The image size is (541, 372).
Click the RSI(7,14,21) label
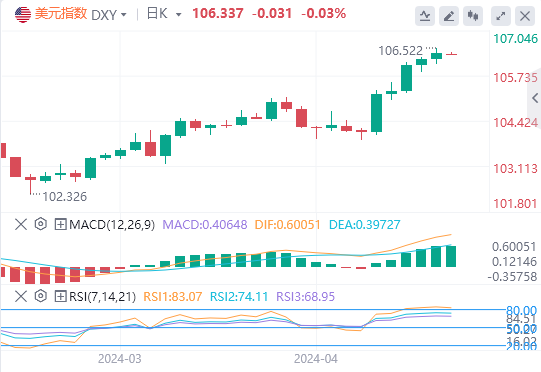102,296
